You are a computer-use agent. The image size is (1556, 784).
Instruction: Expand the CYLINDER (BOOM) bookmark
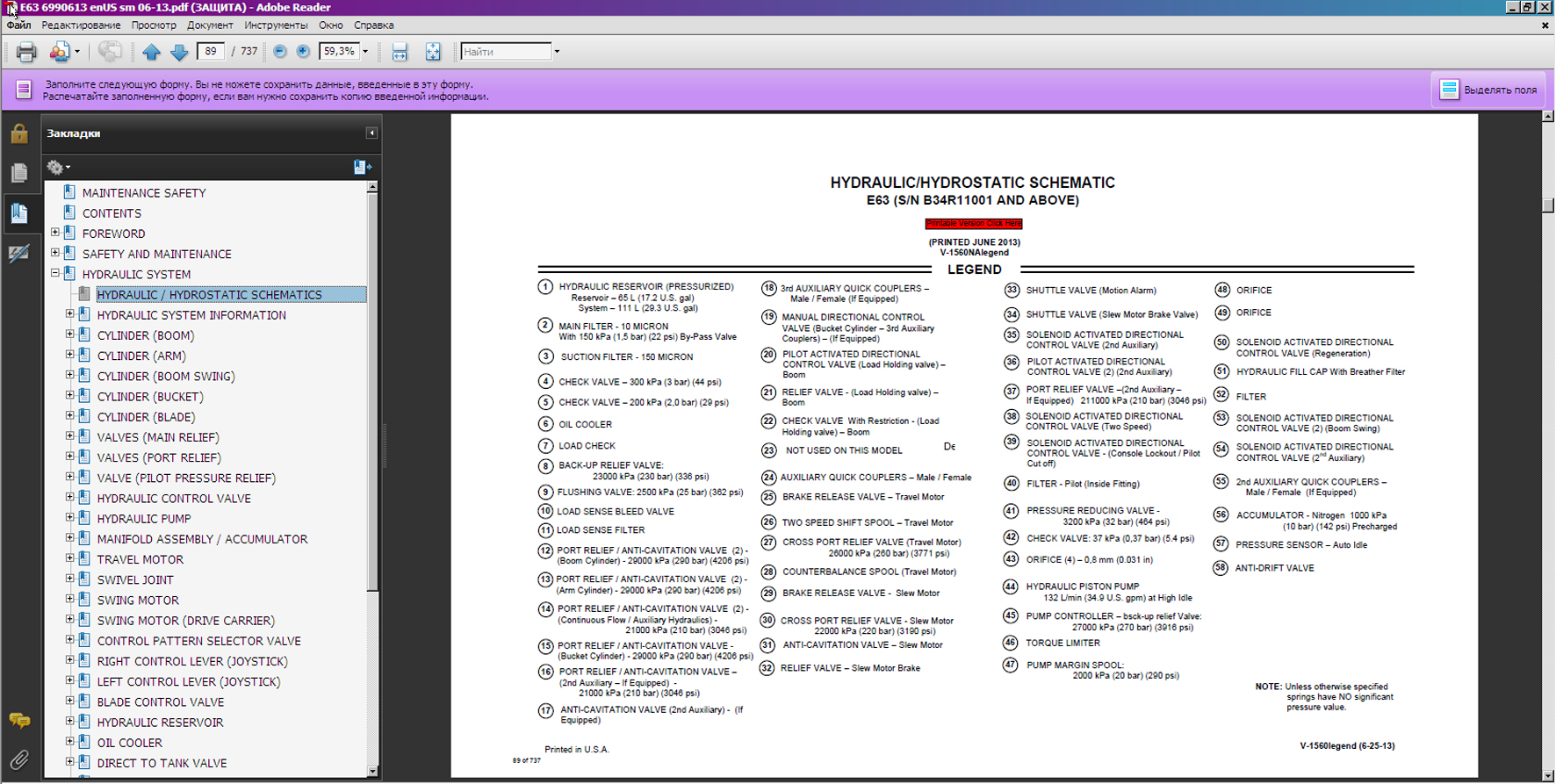pos(70,334)
